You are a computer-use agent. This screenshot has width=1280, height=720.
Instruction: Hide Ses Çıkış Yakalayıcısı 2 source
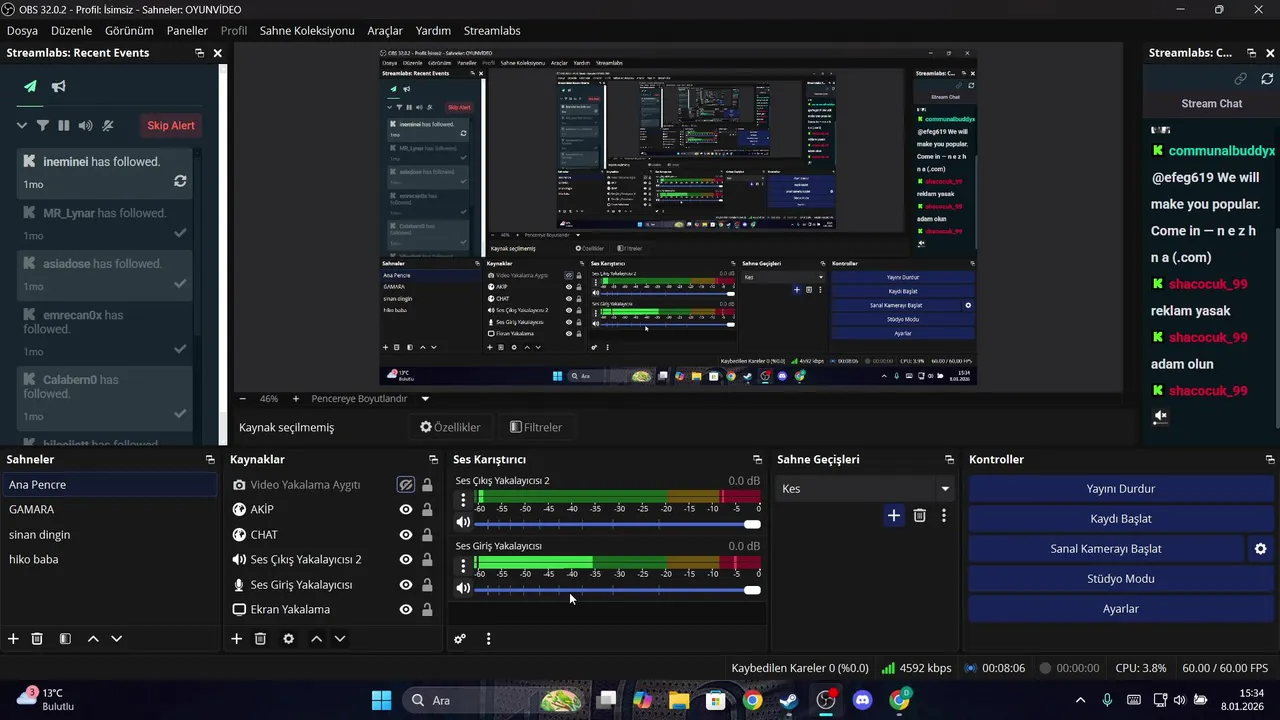pos(405,559)
